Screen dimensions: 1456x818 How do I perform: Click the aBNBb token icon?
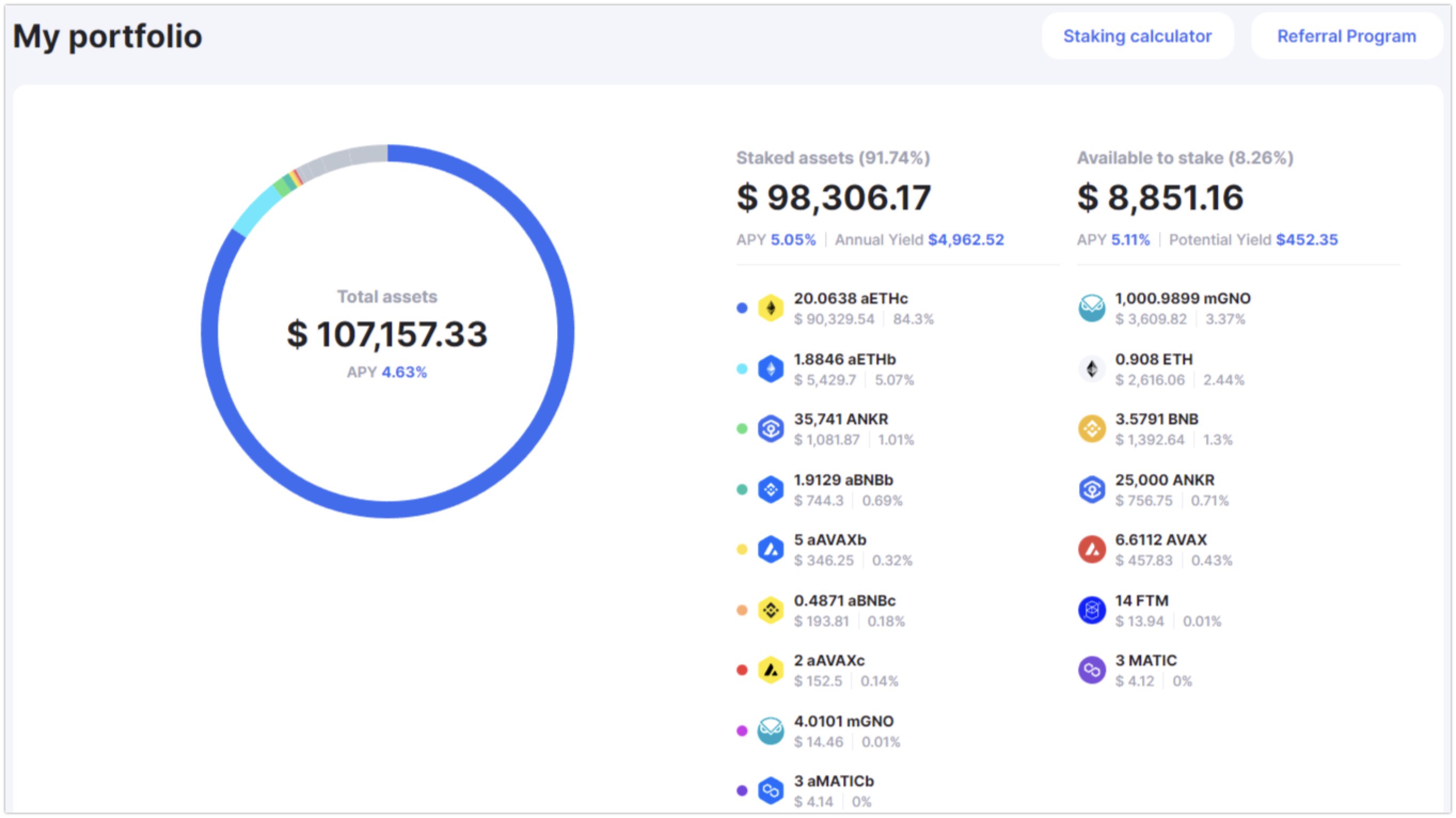770,489
